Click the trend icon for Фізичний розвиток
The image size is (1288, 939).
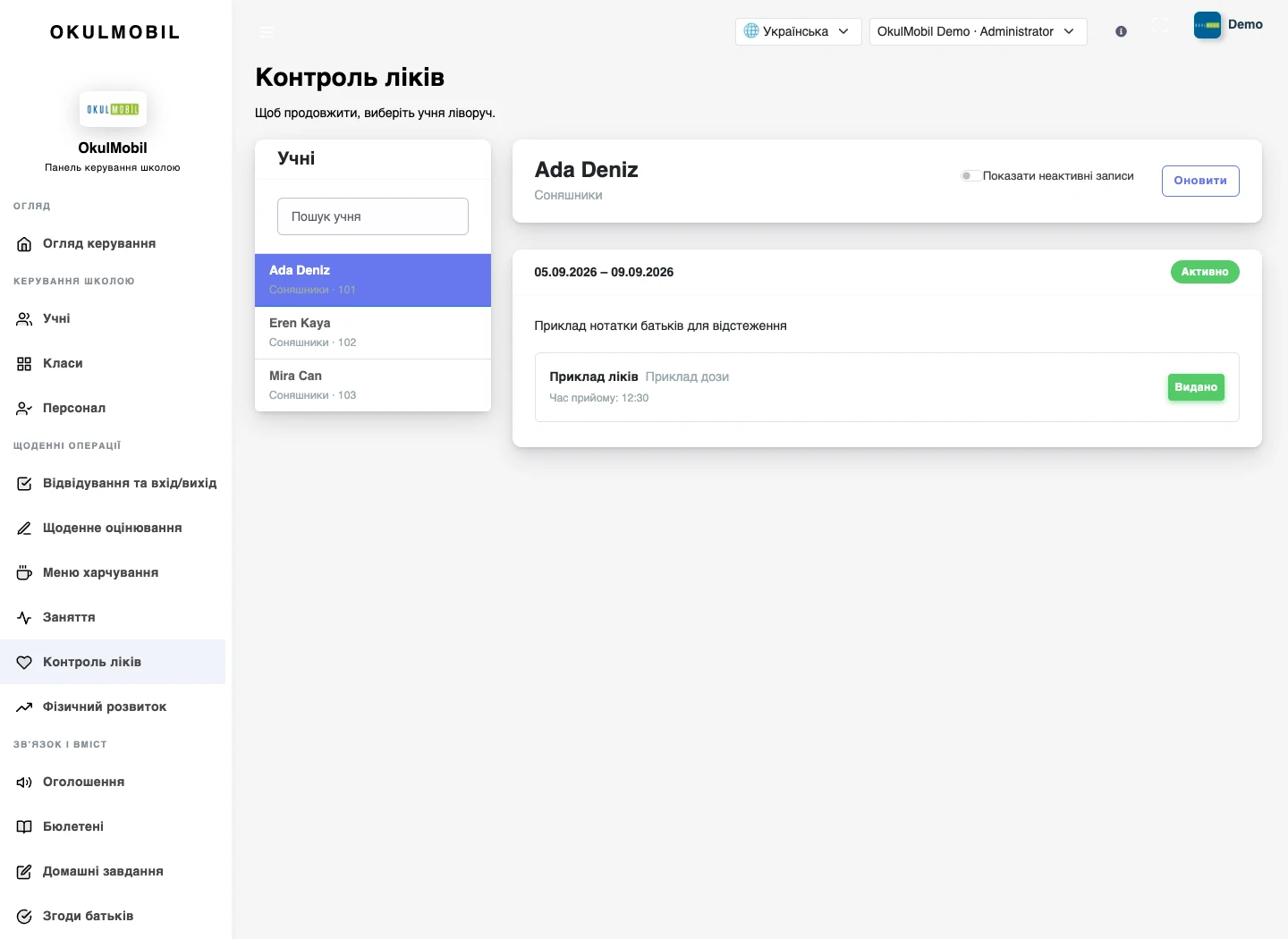pos(24,707)
